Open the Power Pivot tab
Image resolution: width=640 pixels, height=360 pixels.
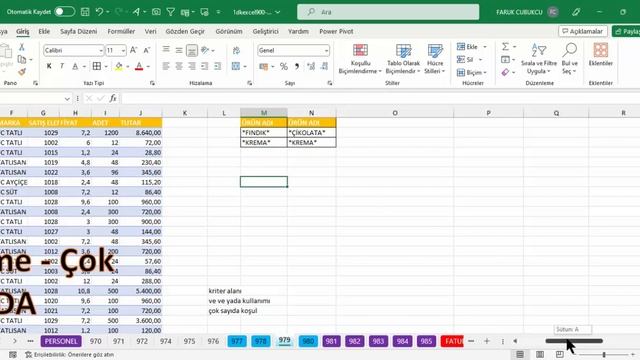[x=336, y=31]
